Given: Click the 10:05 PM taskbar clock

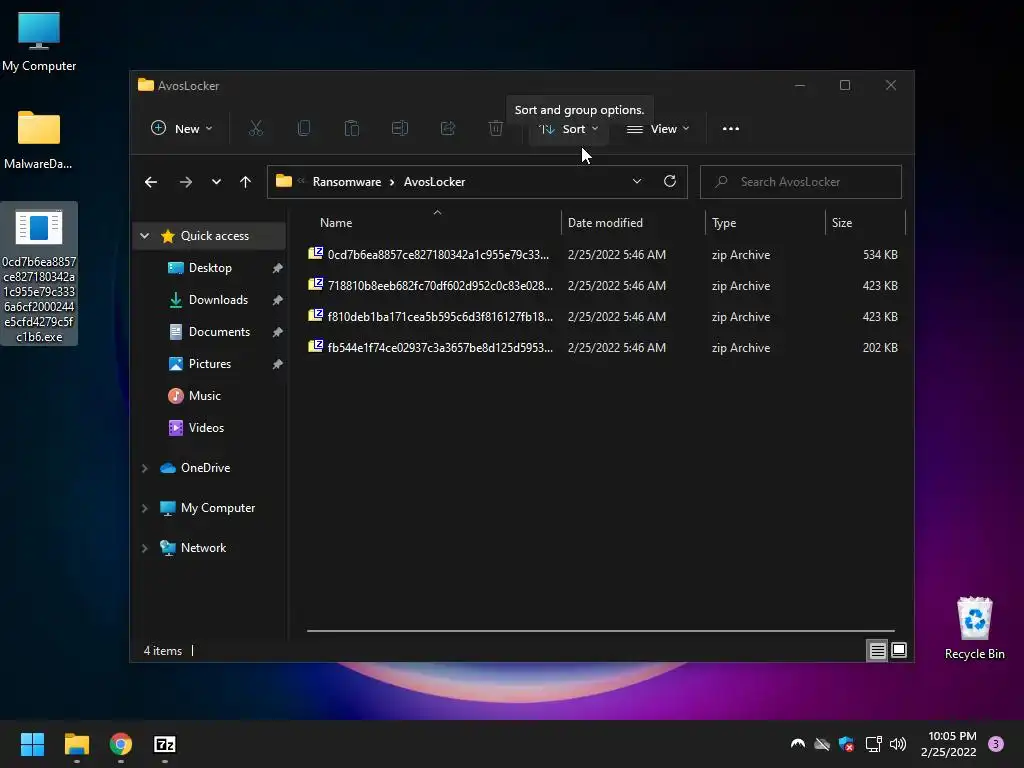Looking at the screenshot, I should (x=949, y=744).
